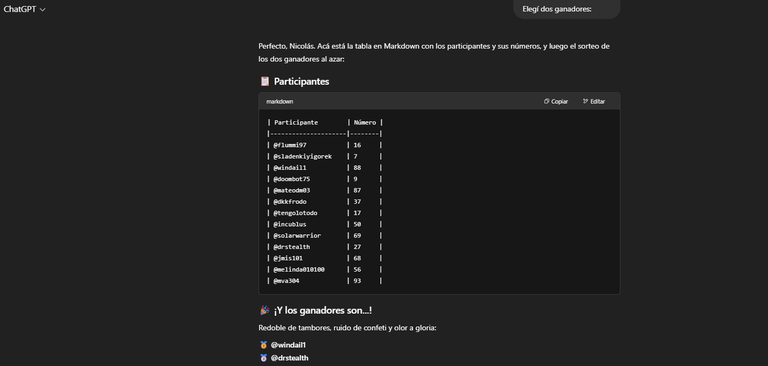Click the @sladenkiyigorek entry in code block
The image size is (768, 366).
coord(302,156)
